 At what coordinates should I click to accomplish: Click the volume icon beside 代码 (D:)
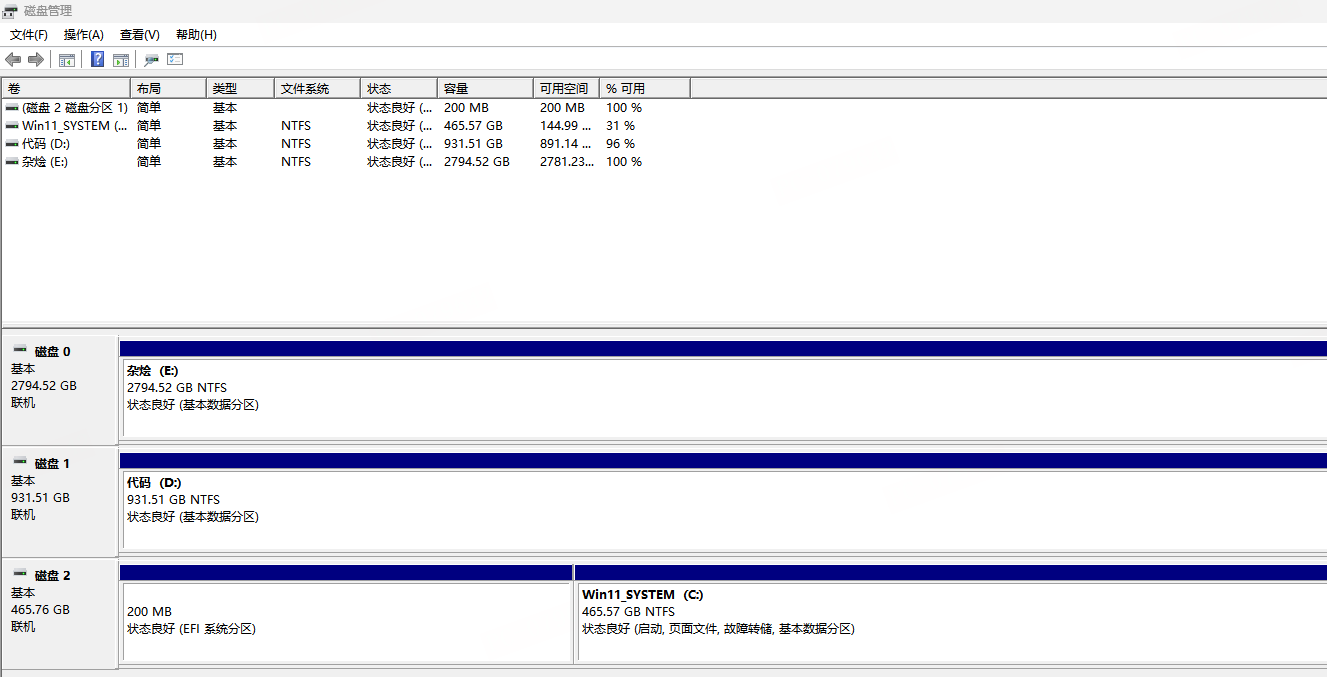coord(12,143)
